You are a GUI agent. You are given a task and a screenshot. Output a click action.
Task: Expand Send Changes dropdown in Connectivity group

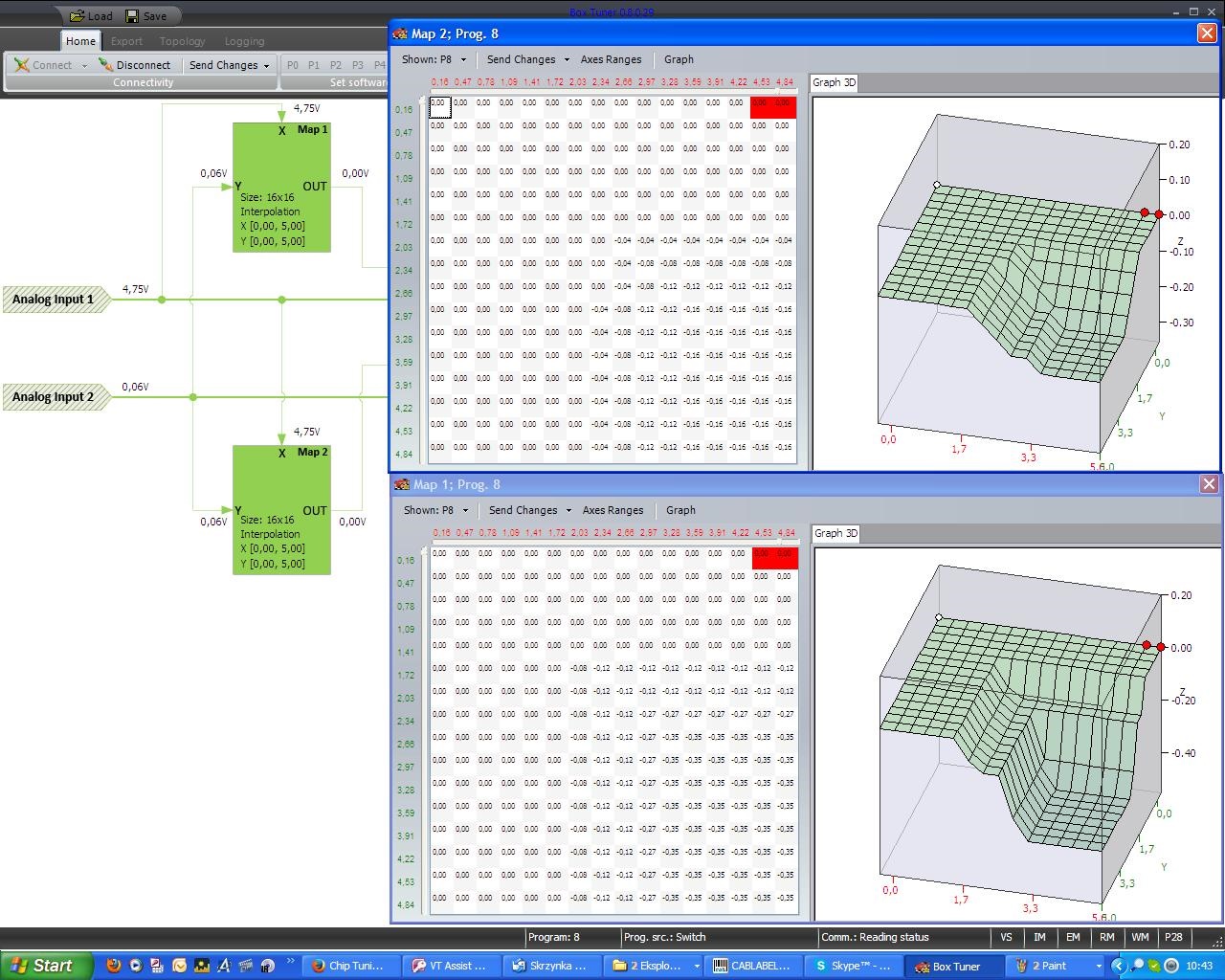coord(230,65)
